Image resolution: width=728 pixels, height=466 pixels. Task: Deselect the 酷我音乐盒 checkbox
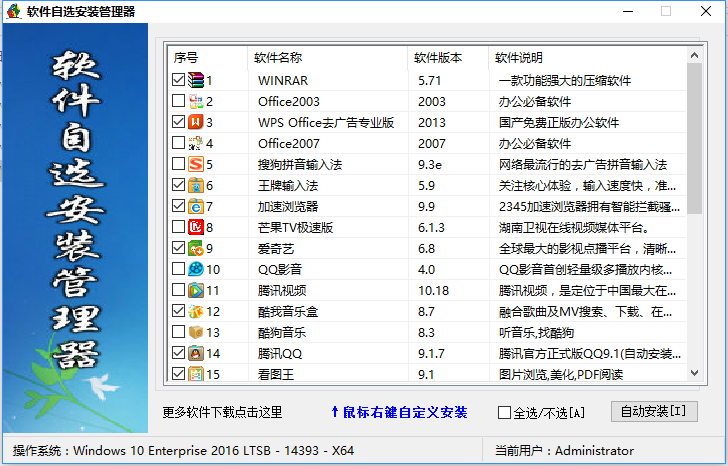(178, 311)
